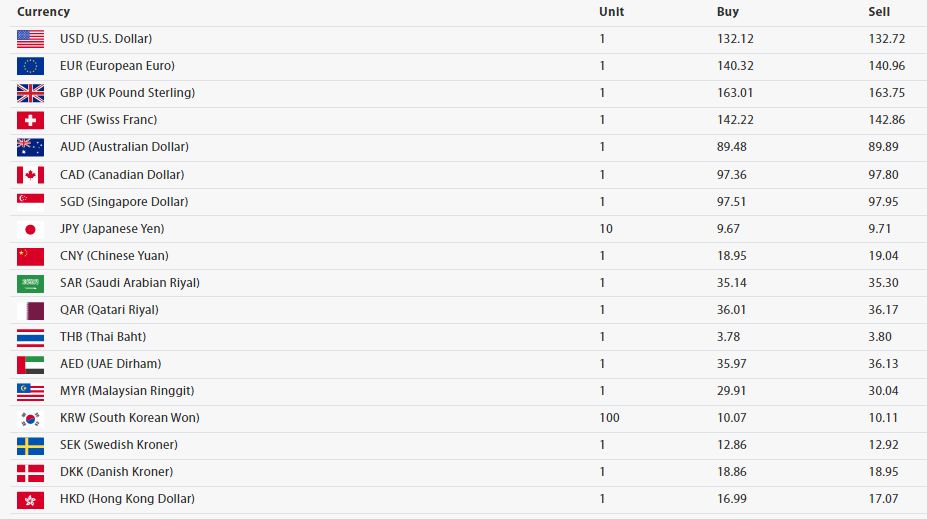927x519 pixels.
Task: Click the Sell column header
Action: tap(879, 12)
